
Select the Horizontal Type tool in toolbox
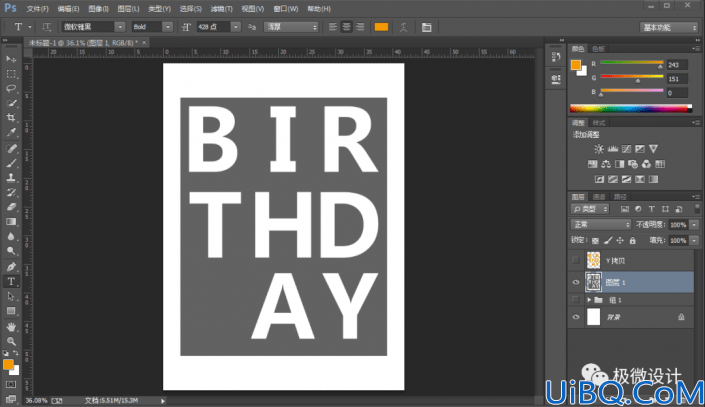coord(11,282)
